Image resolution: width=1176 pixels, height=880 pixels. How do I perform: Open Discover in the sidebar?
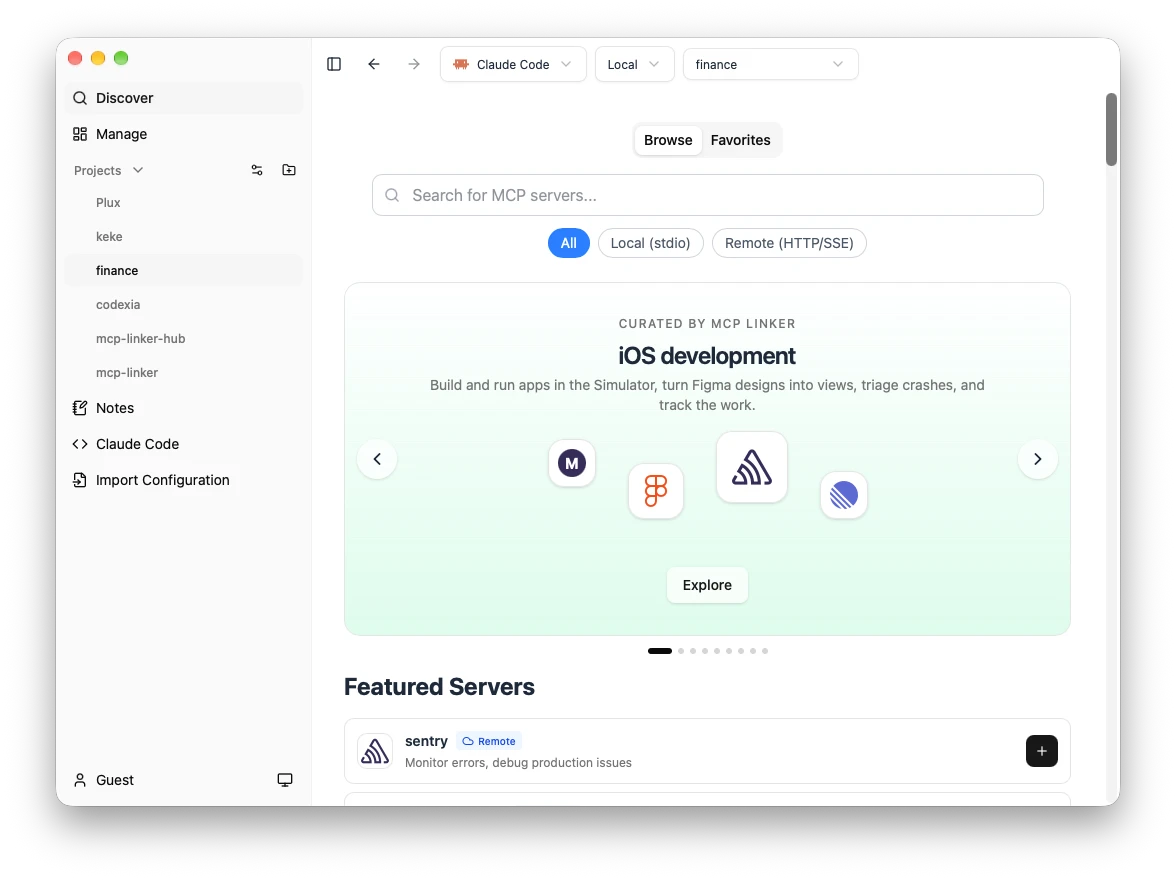(x=184, y=98)
